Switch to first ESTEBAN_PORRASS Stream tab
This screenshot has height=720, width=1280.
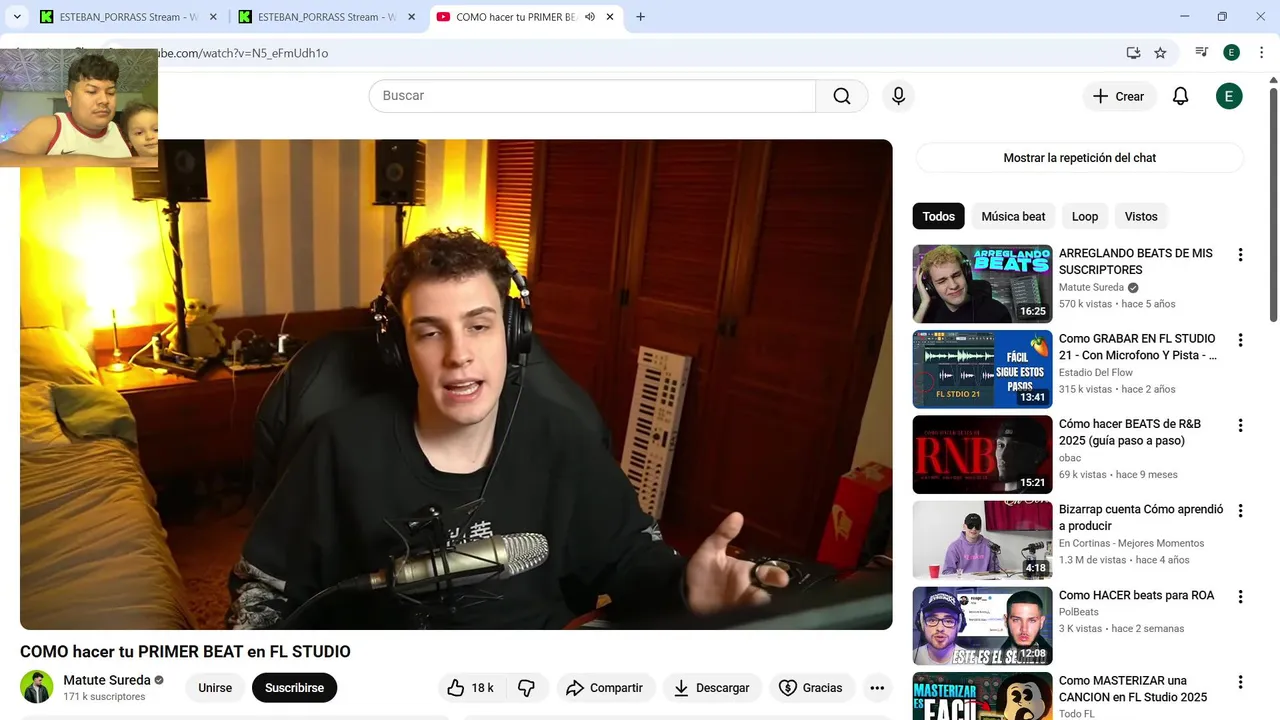tap(128, 17)
